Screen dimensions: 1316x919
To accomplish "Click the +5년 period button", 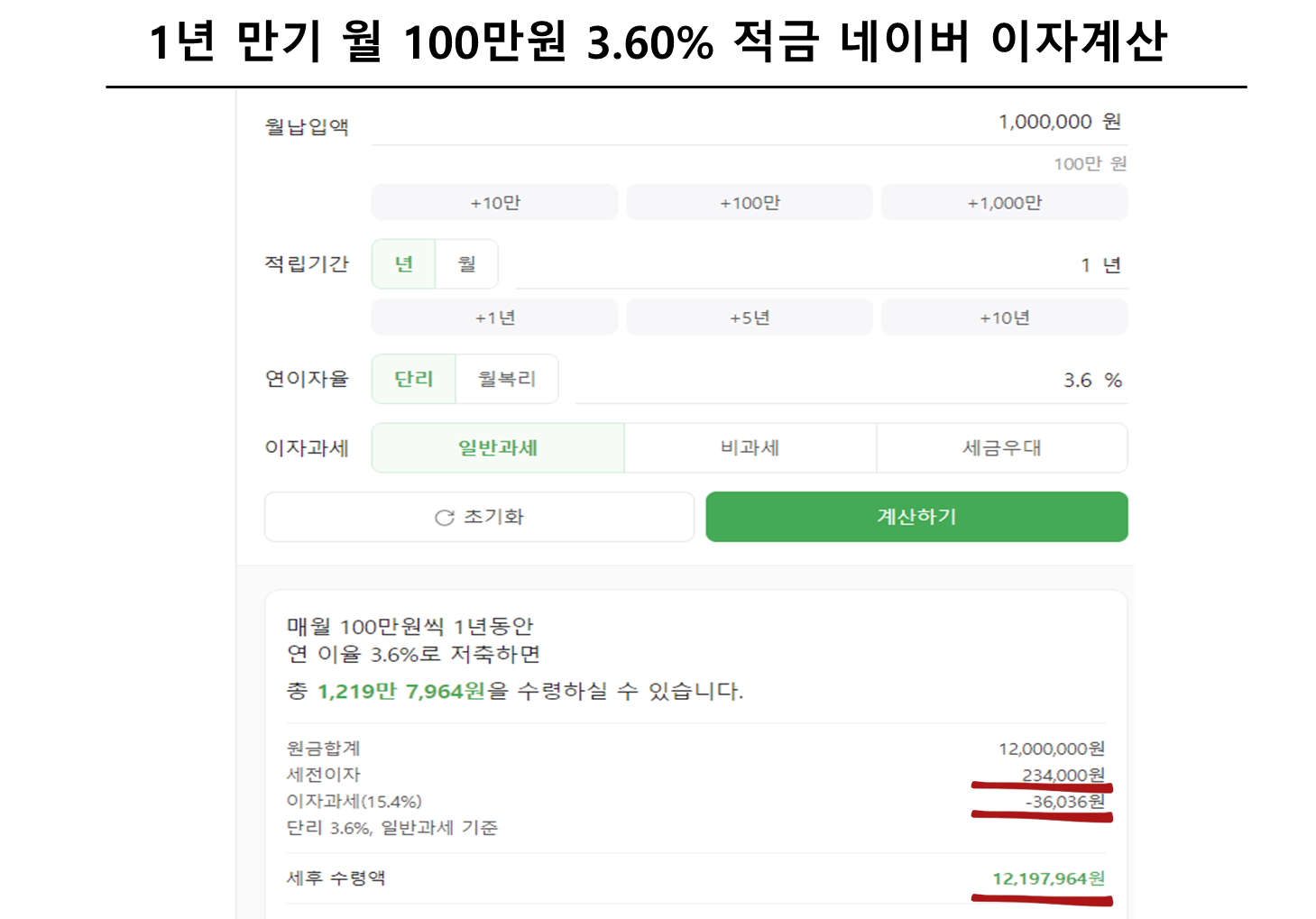I will tap(750, 317).
